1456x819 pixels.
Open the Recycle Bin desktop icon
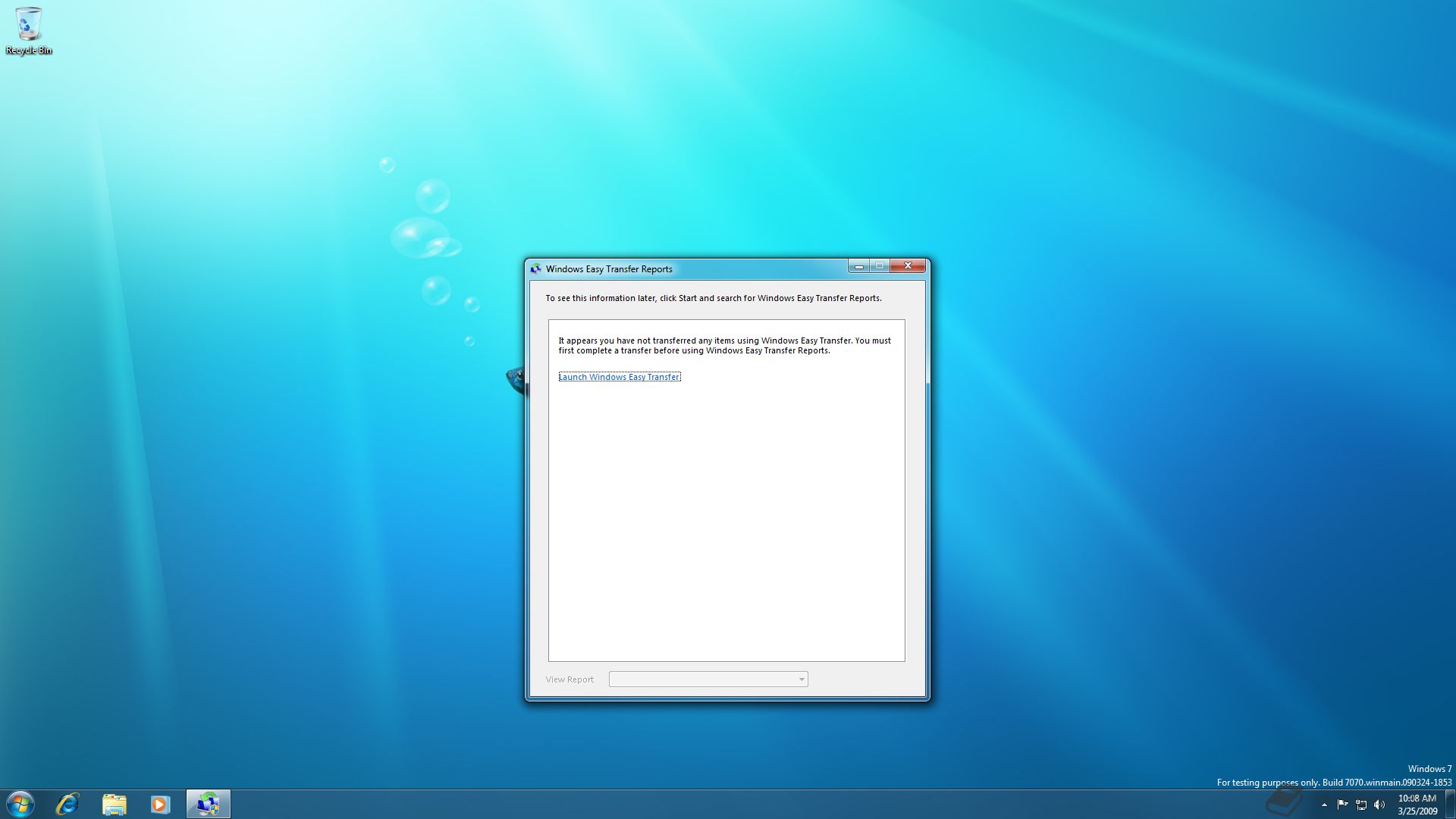tap(29, 30)
